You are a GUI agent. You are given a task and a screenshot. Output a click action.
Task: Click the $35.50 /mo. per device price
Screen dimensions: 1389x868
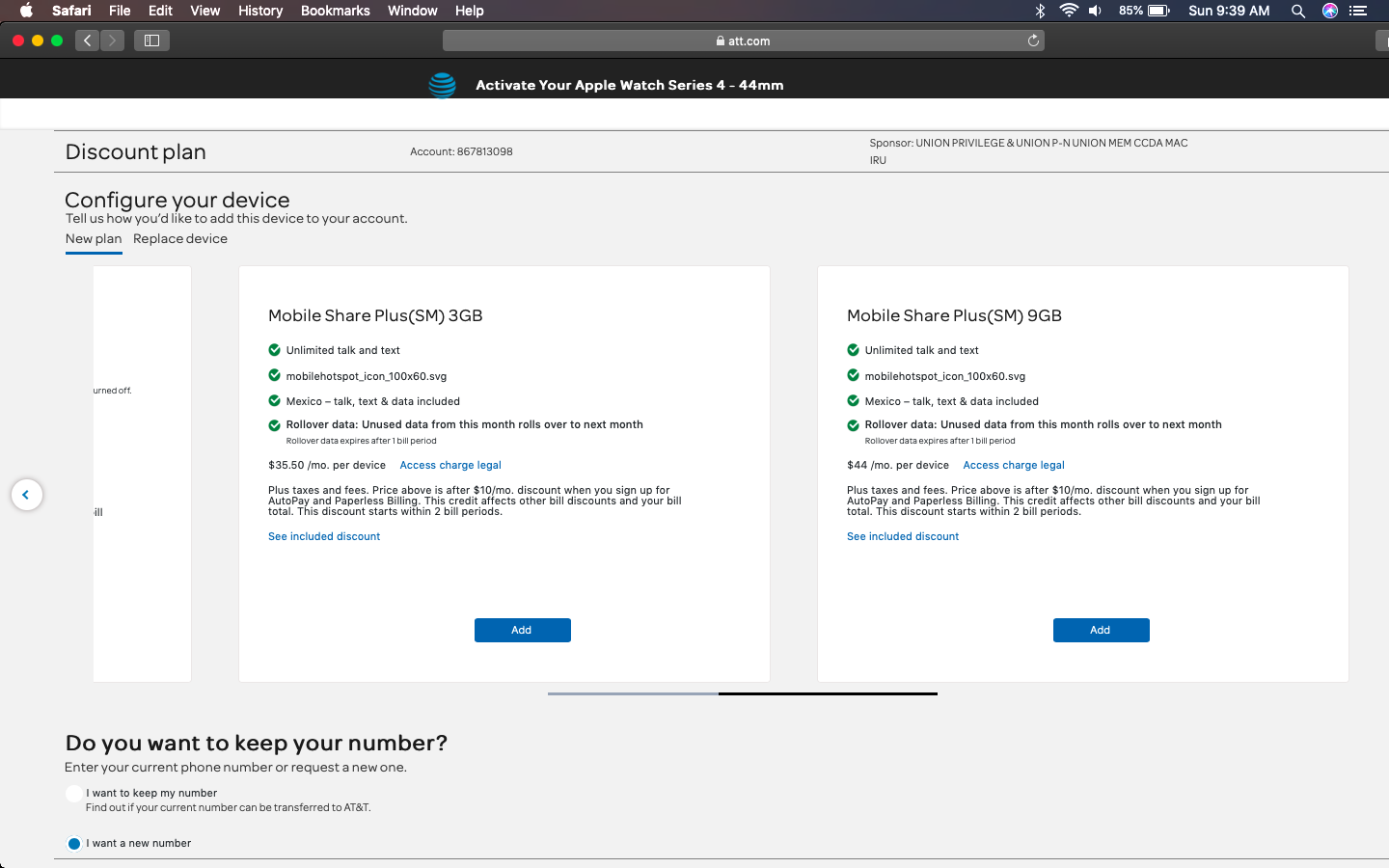point(327,465)
